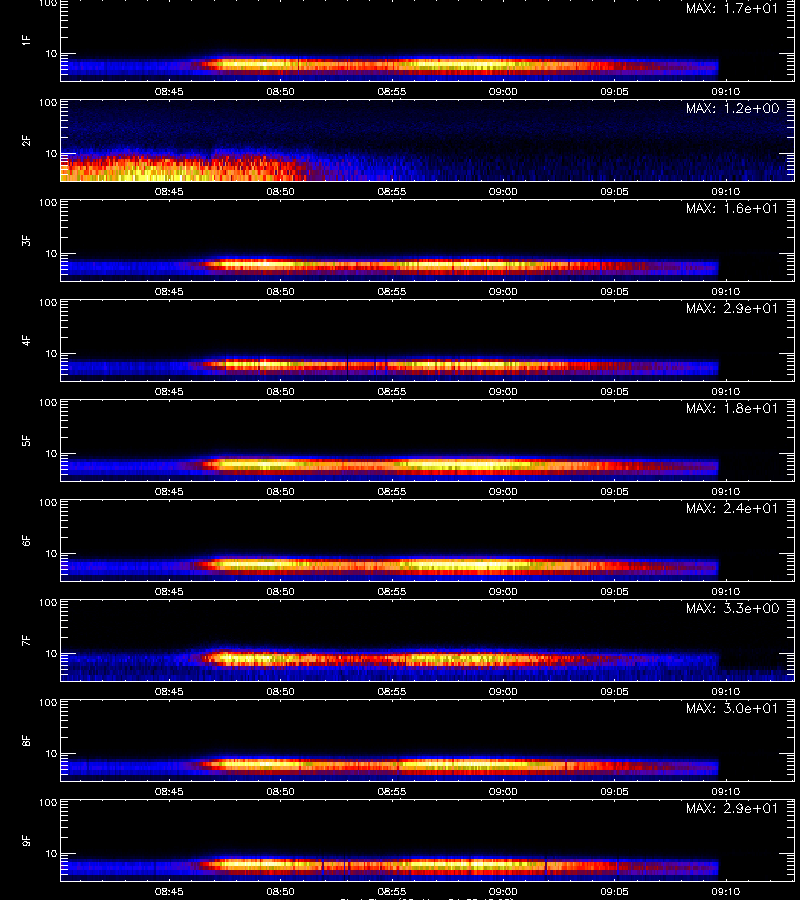Click the 09:10 tick label under panel 1F
Image resolution: width=800 pixels, height=900 pixels.
[726, 91]
